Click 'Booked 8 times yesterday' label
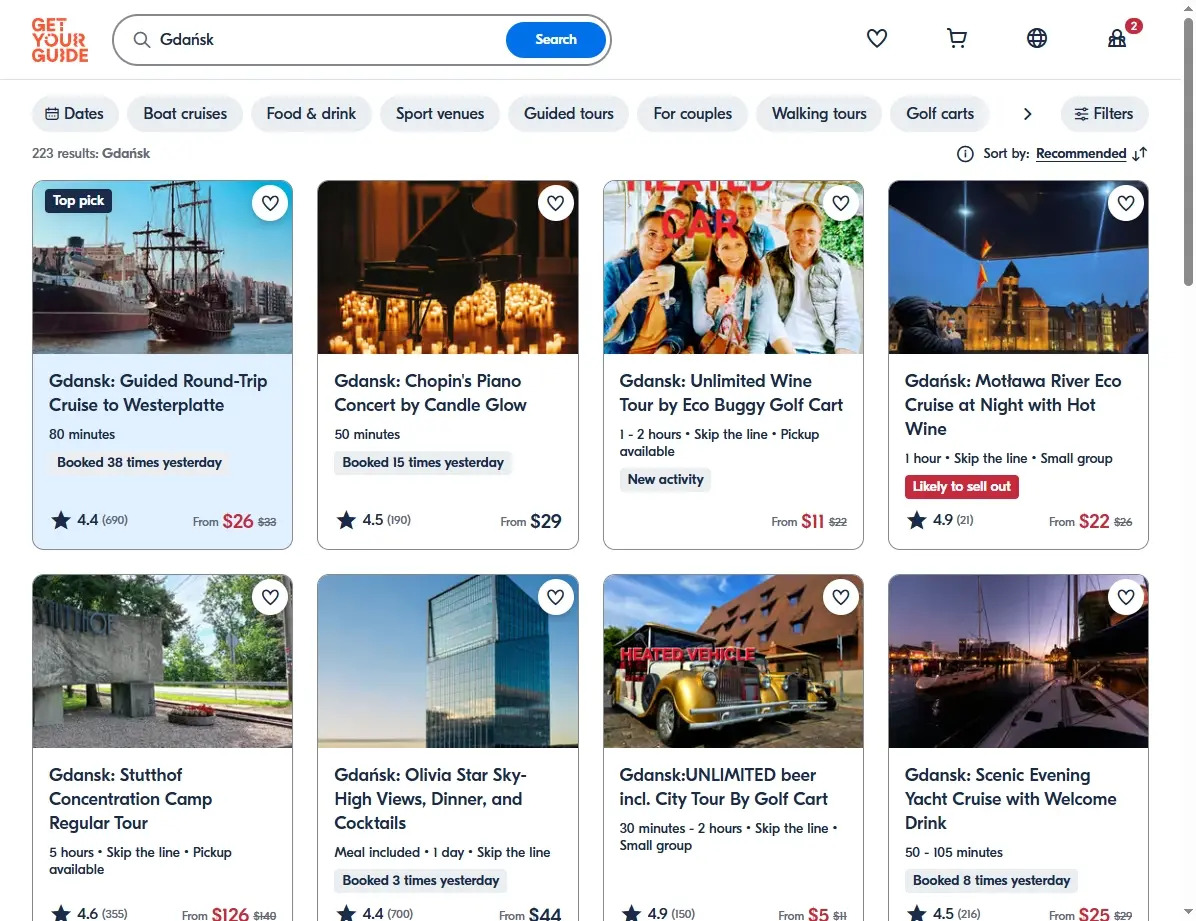The height and width of the screenshot is (921, 1196). (992, 881)
